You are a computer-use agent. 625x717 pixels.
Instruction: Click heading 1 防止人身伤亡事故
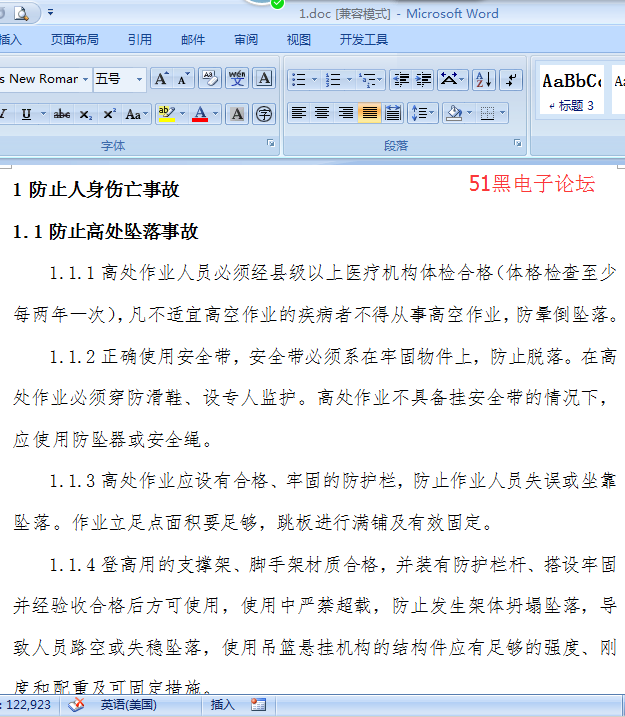(x=96, y=189)
